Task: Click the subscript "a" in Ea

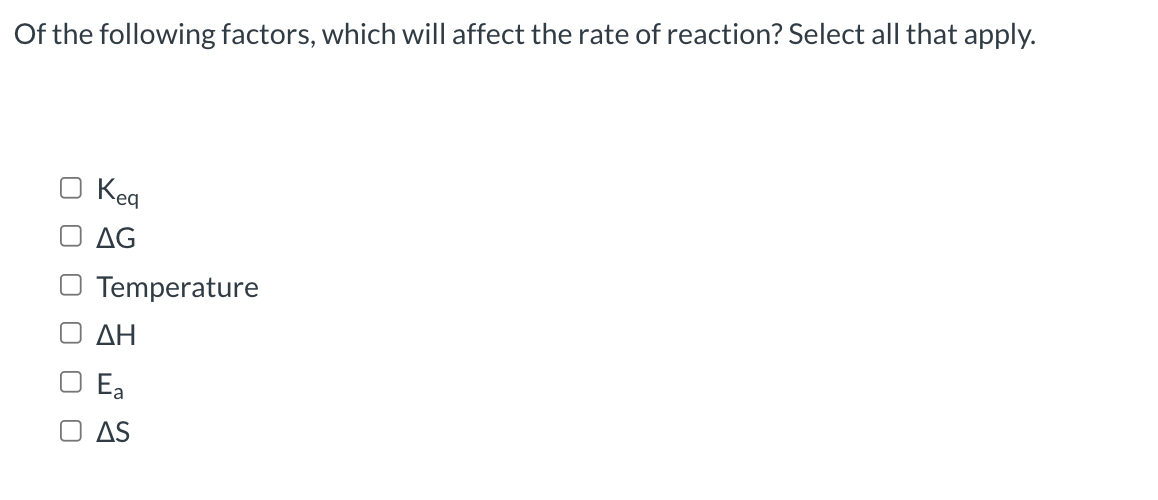Action: pyautogui.click(x=118, y=392)
